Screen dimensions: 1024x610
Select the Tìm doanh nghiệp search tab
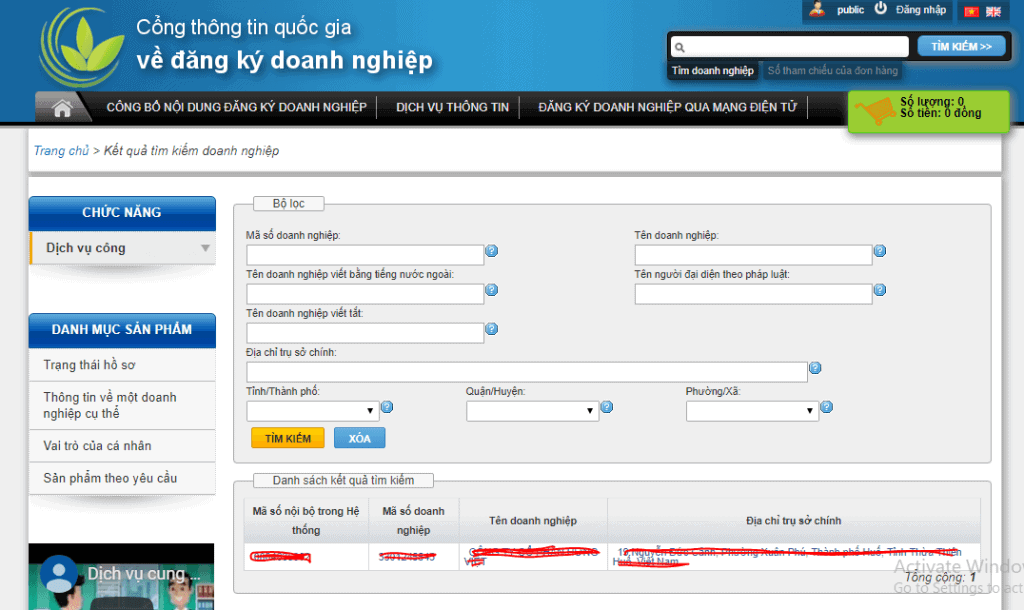(x=712, y=71)
